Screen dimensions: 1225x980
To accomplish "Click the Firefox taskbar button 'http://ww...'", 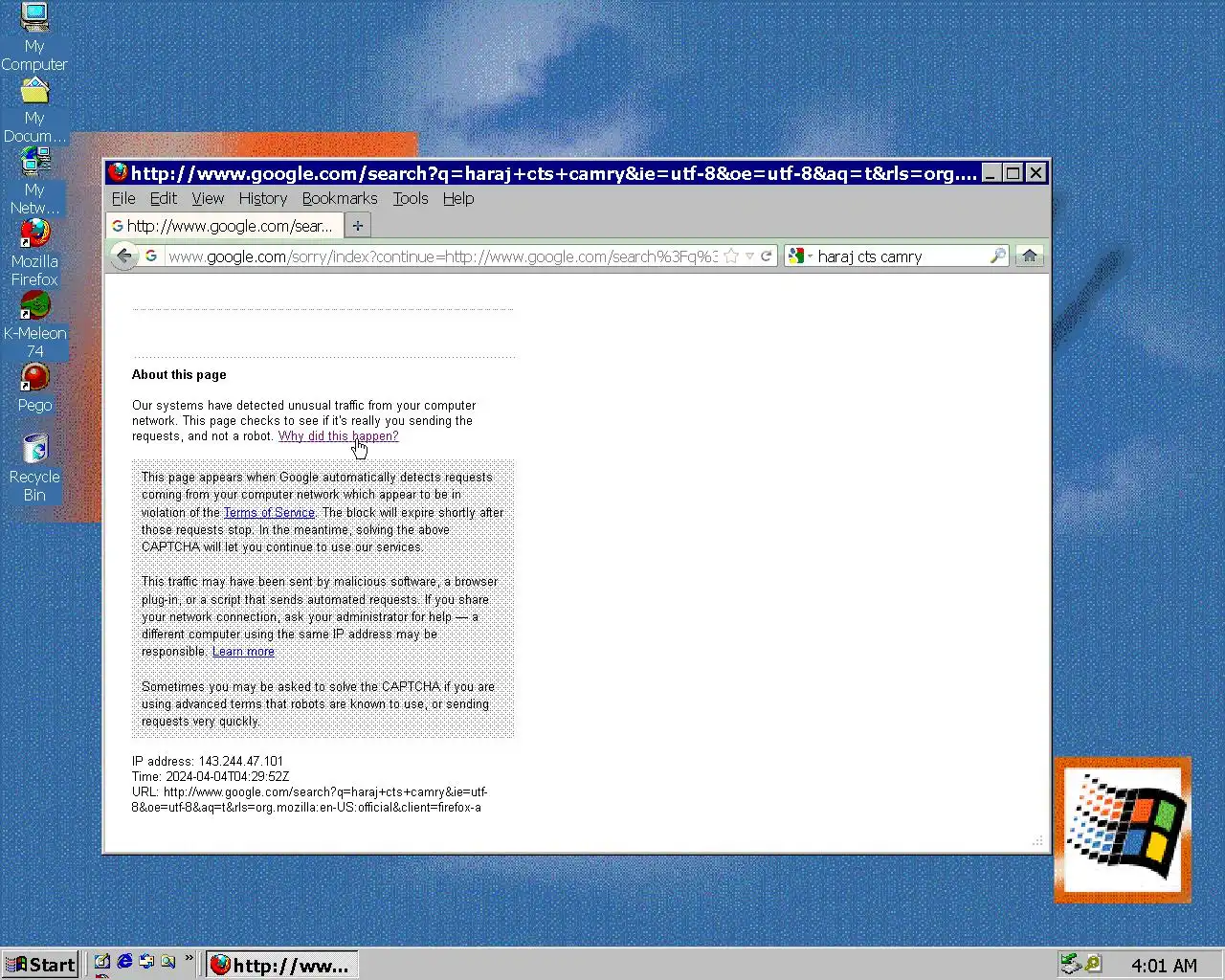I will pos(282,965).
